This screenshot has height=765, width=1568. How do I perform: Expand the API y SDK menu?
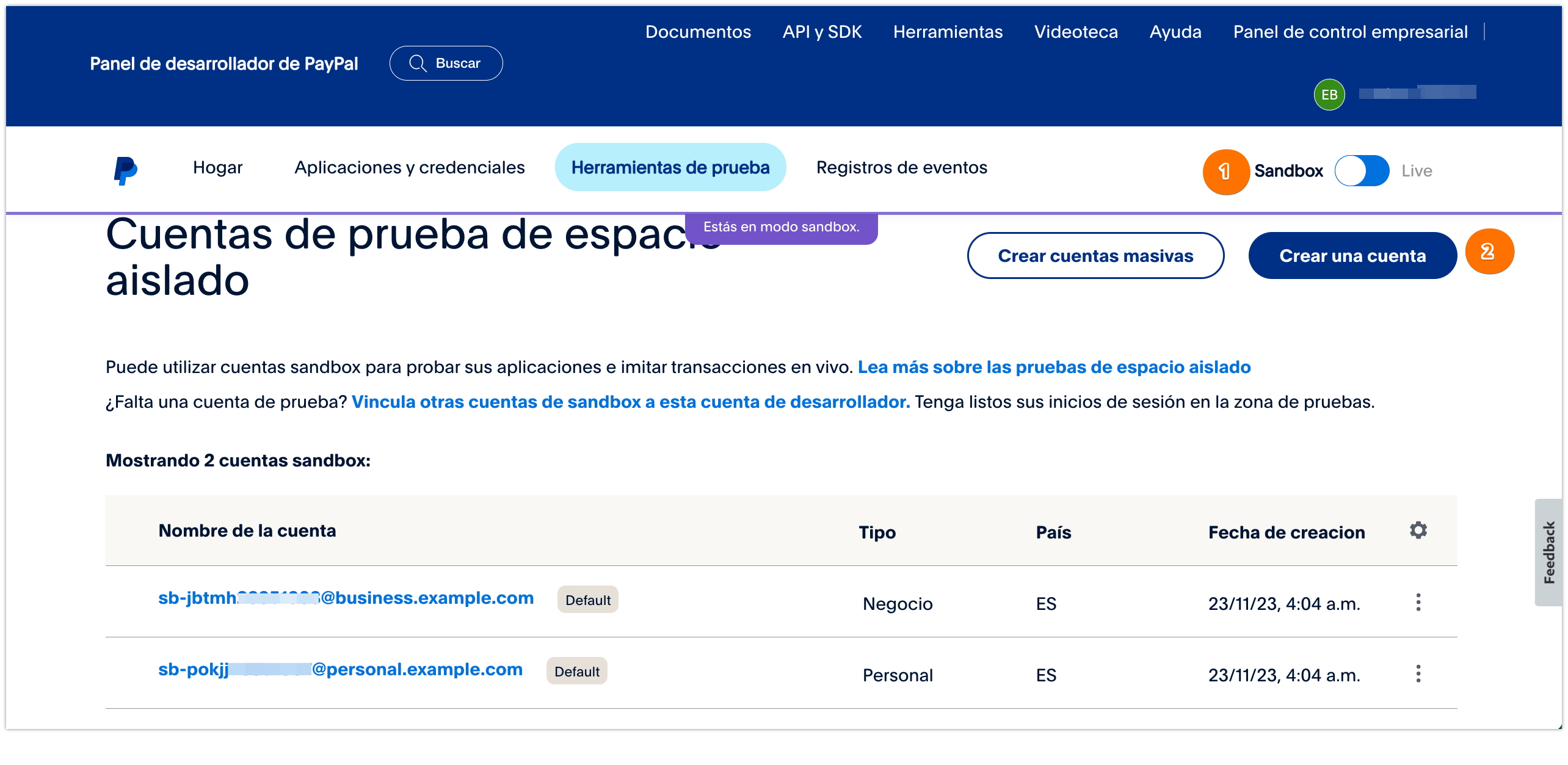point(822,32)
